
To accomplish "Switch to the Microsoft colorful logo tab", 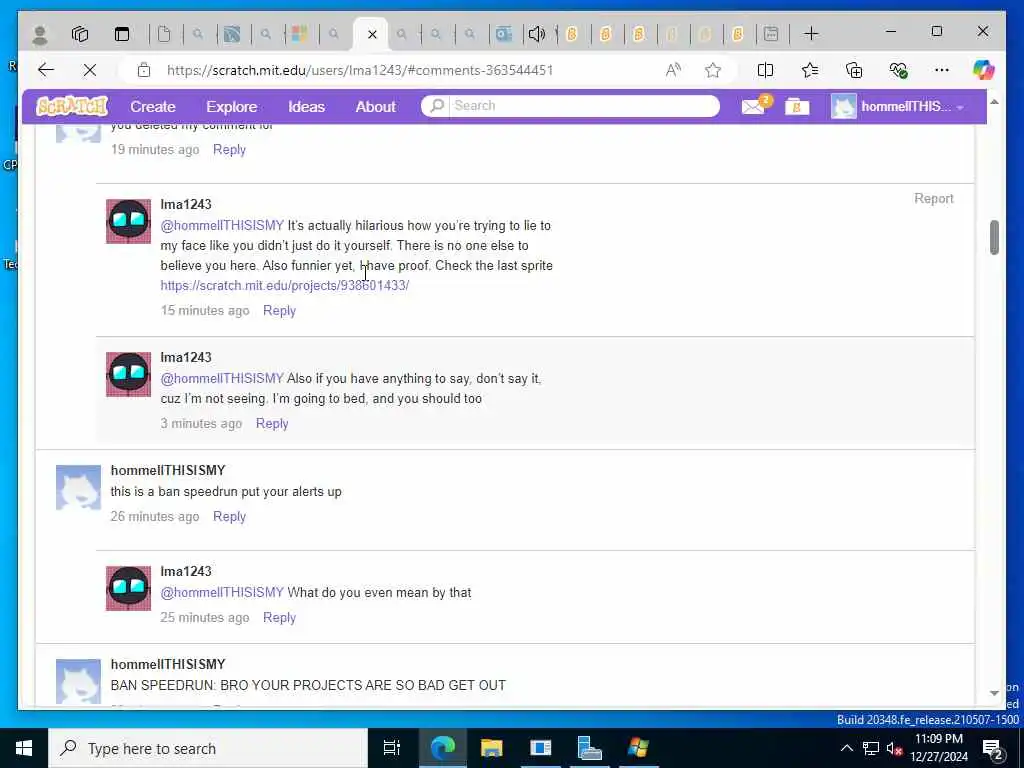I will coord(300,34).
